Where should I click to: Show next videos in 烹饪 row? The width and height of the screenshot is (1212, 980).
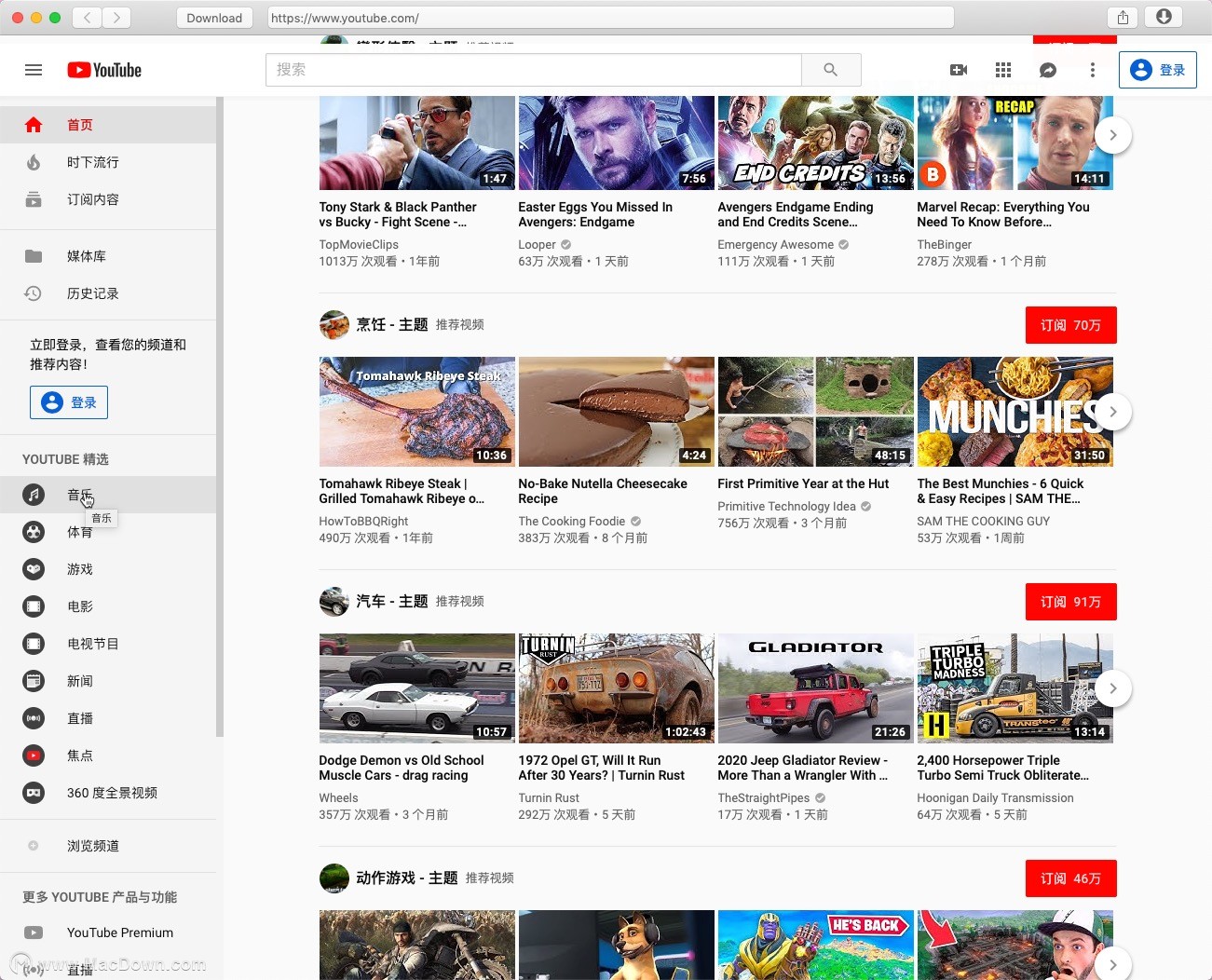click(x=1112, y=412)
